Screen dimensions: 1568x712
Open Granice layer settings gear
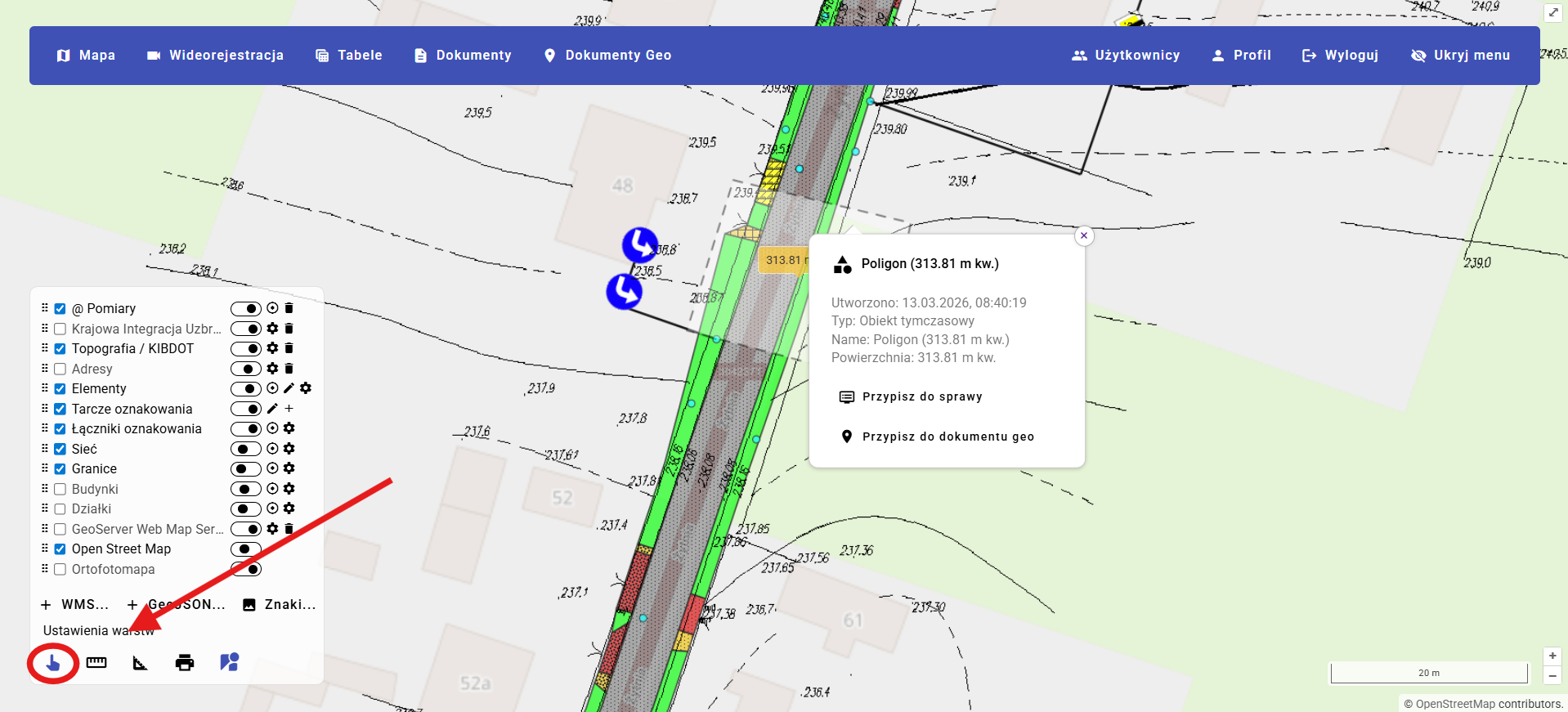[x=289, y=468]
